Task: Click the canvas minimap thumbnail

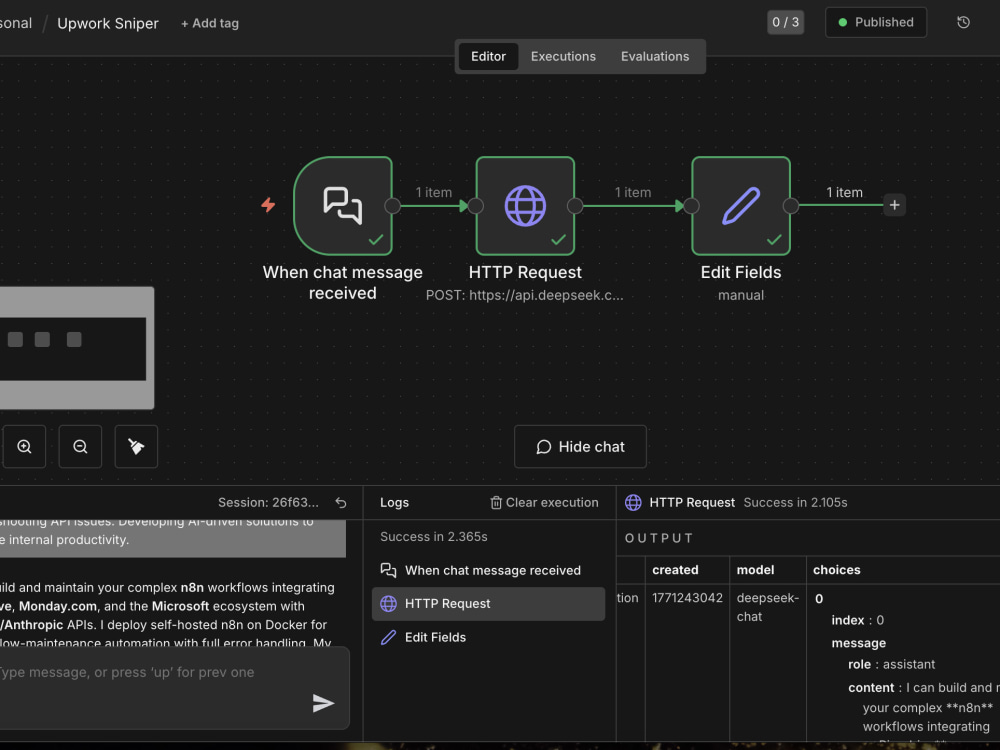Action: coord(77,348)
